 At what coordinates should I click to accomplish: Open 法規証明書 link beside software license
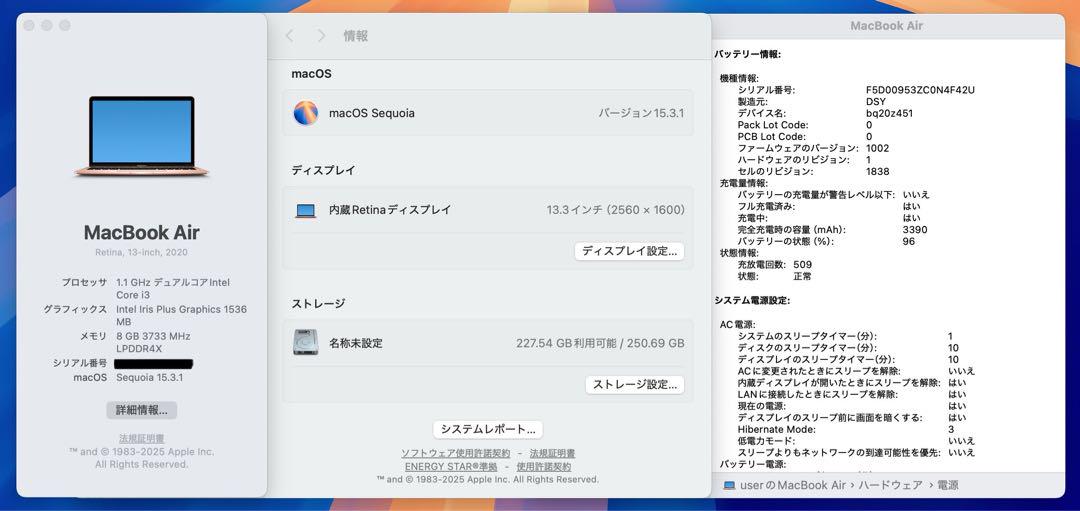552,453
